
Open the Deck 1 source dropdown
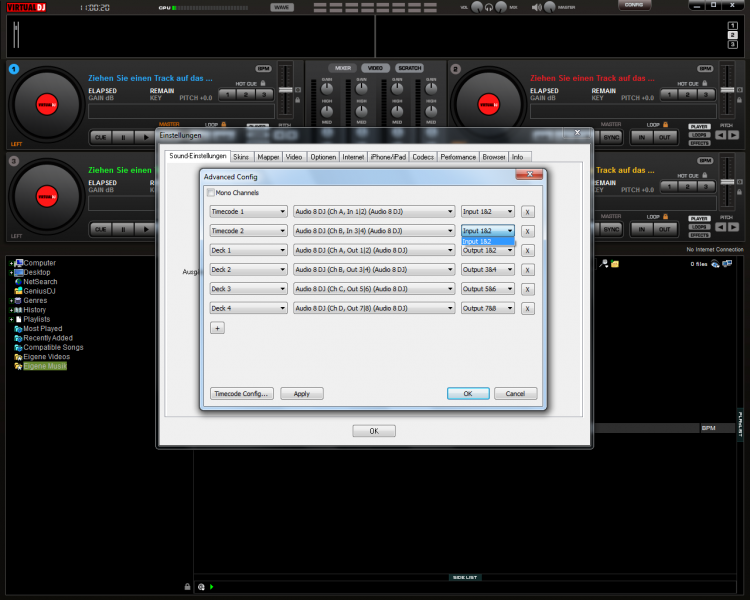pyautogui.click(x=248, y=250)
